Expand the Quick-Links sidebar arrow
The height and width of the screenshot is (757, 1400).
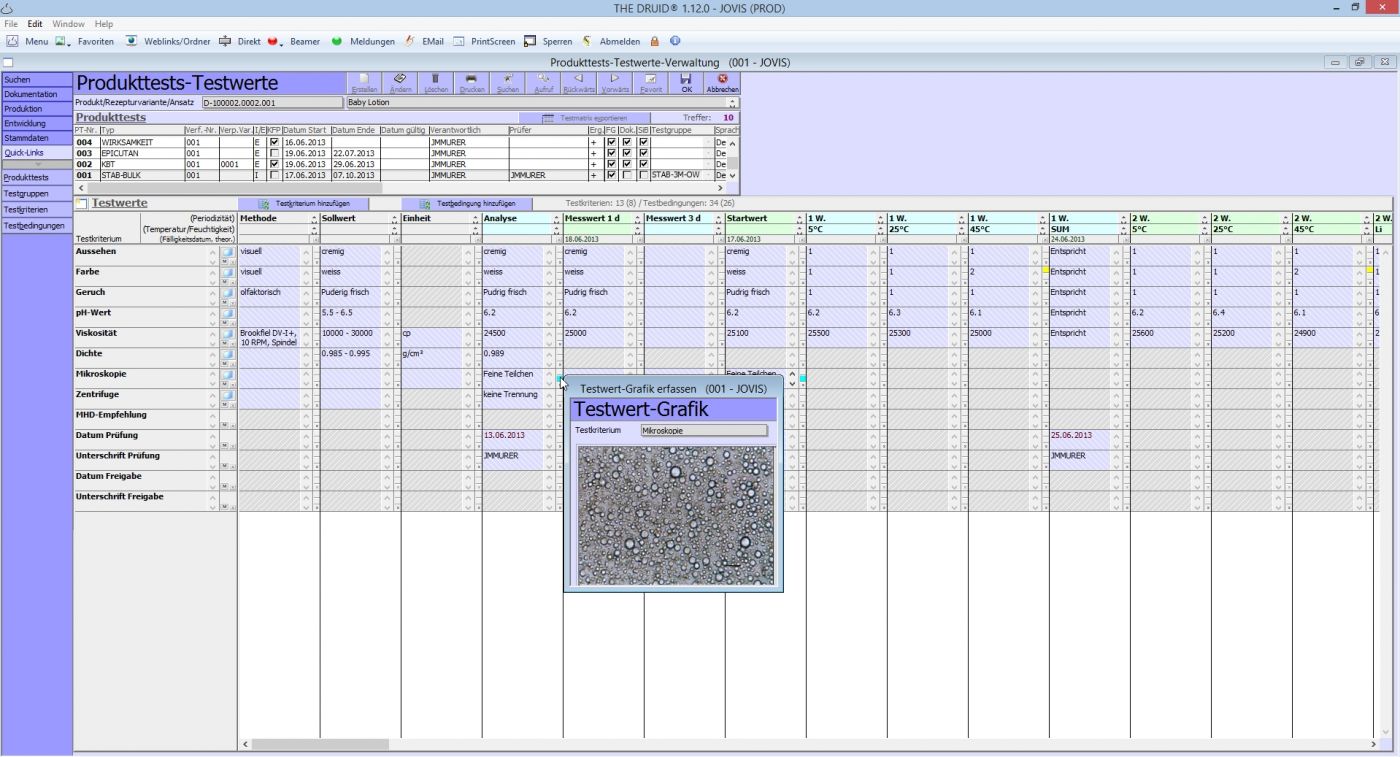(x=37, y=164)
